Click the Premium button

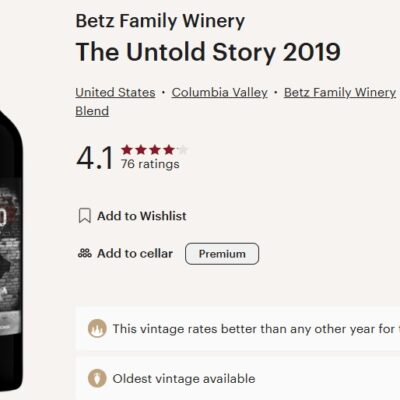point(222,254)
